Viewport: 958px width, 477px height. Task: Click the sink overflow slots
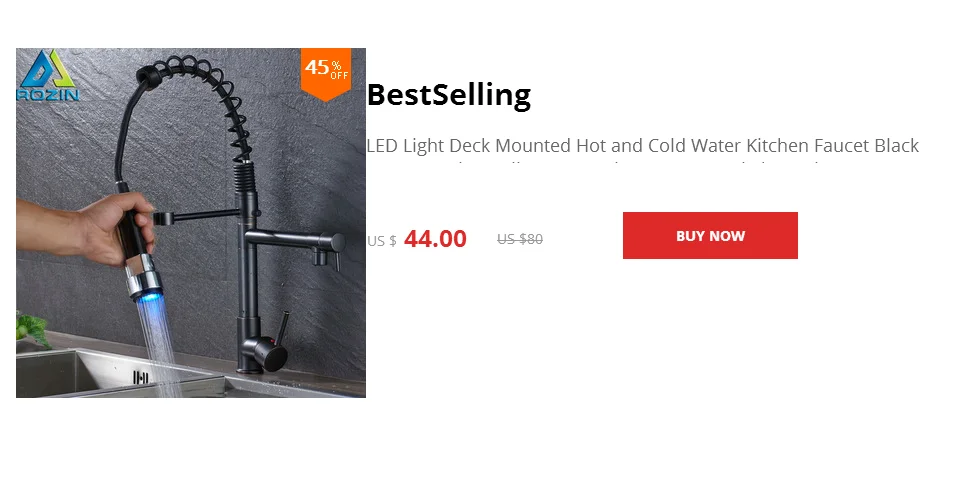(x=141, y=377)
